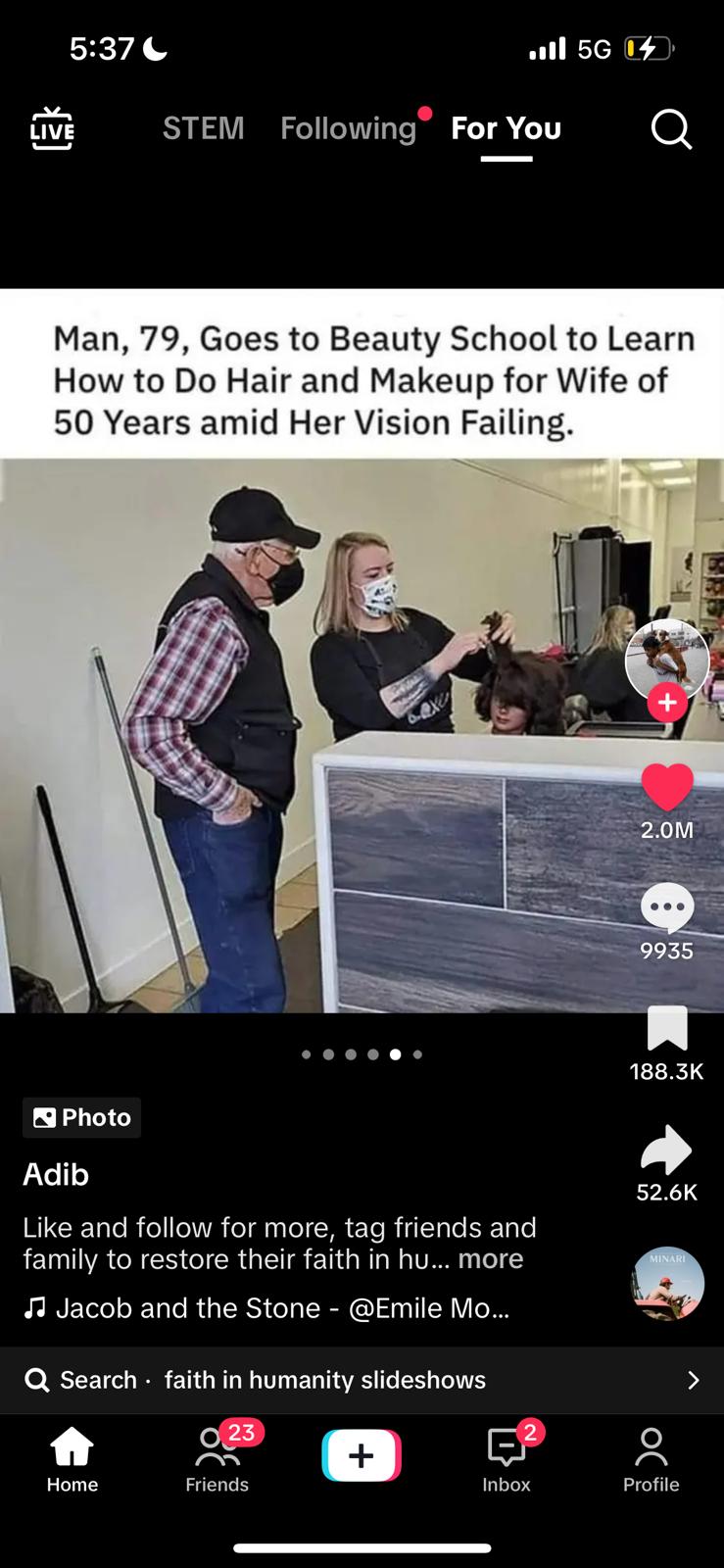The width and height of the screenshot is (724, 1568).
Task: Open Adib username
Action: tap(56, 1174)
